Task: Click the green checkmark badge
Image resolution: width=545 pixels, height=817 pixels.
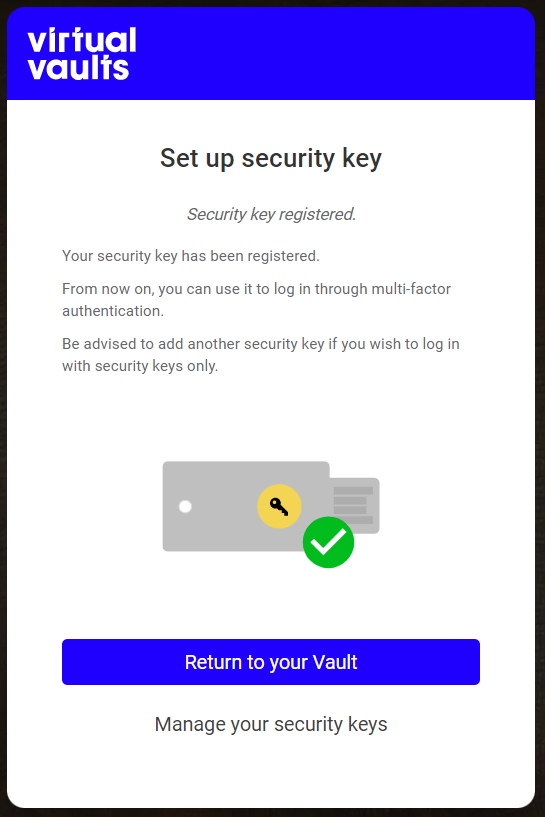Action: (328, 542)
